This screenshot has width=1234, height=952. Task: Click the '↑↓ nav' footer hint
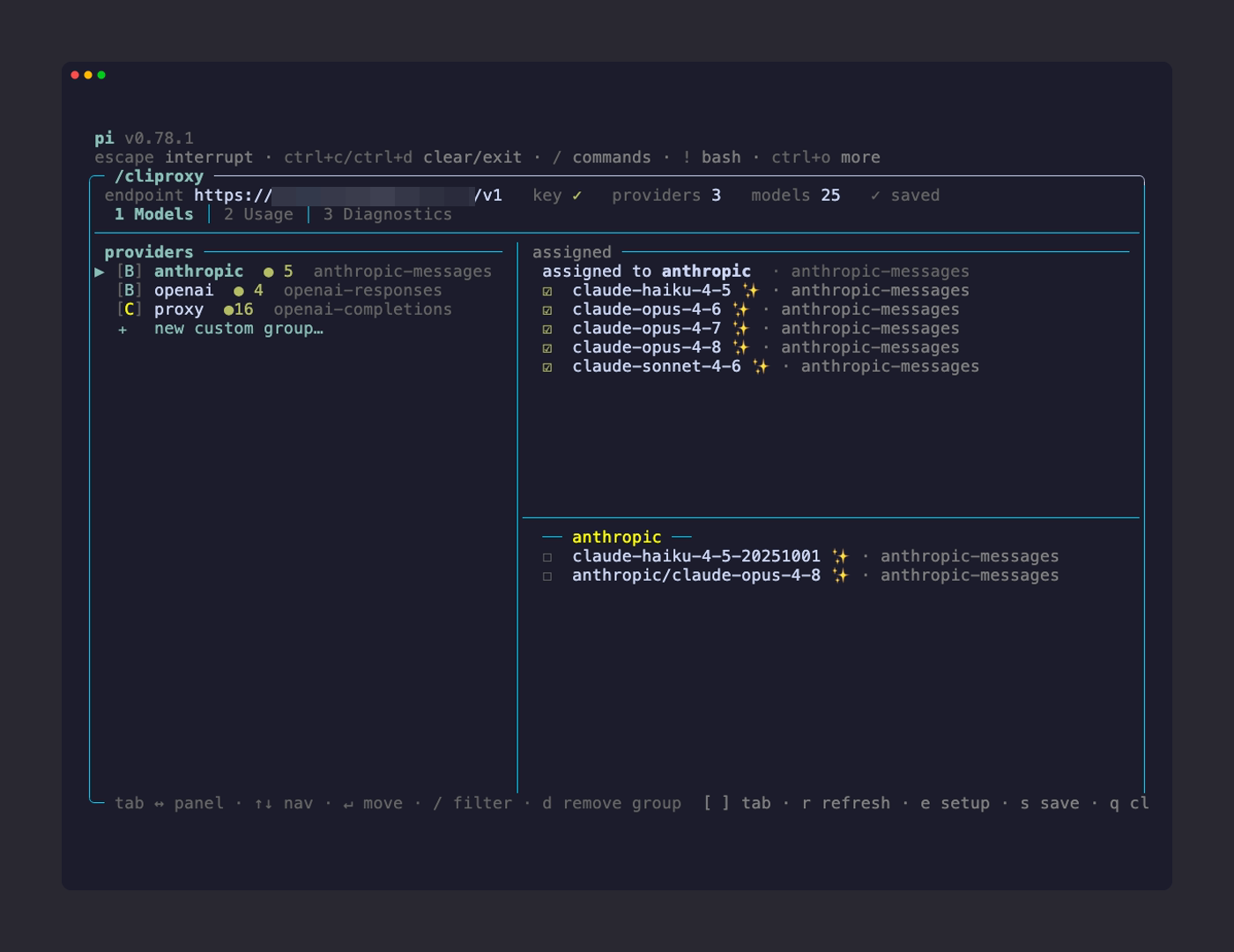click(x=283, y=803)
